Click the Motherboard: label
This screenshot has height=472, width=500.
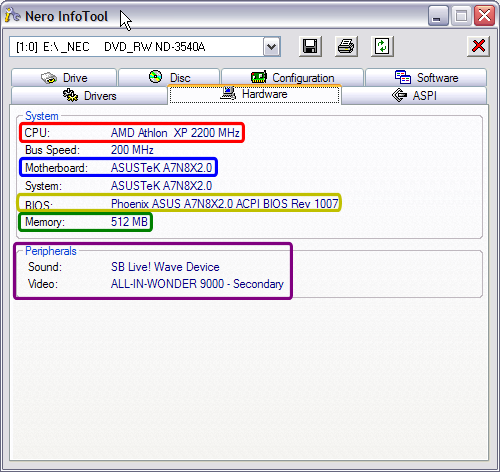point(56,167)
